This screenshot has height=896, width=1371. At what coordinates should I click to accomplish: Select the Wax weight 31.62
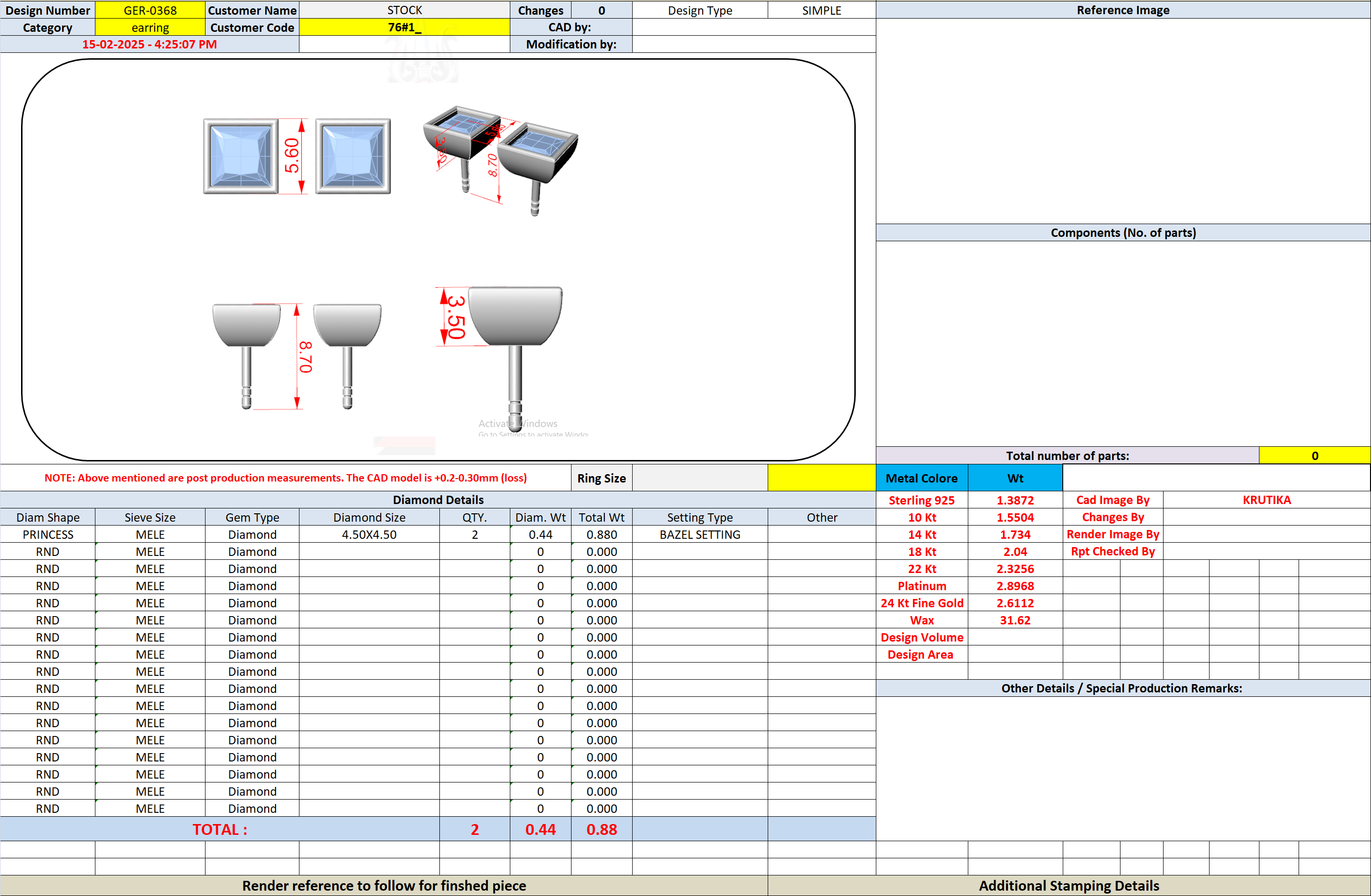point(1015,620)
